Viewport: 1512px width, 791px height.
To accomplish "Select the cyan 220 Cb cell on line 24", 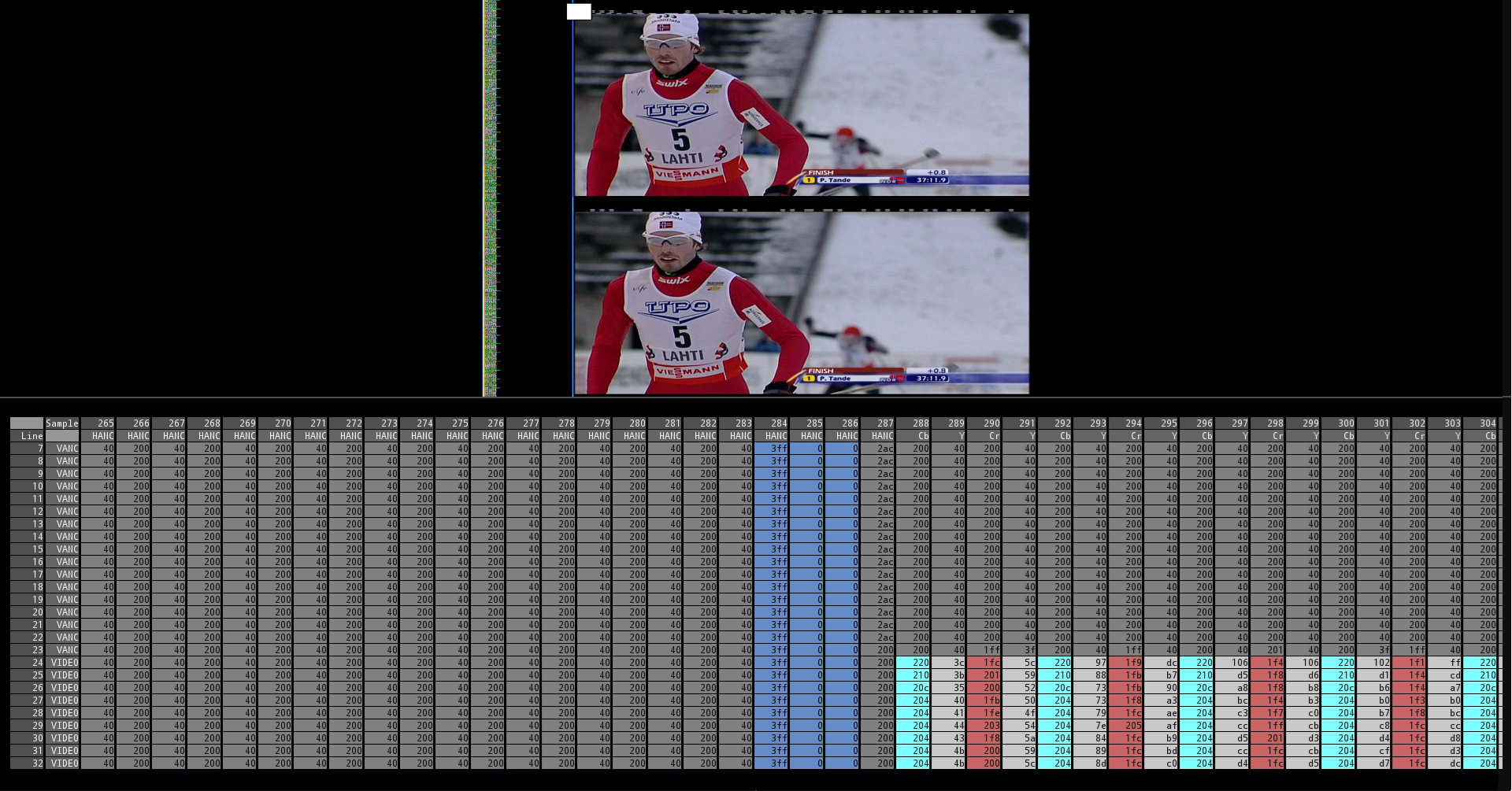I will tap(915, 662).
